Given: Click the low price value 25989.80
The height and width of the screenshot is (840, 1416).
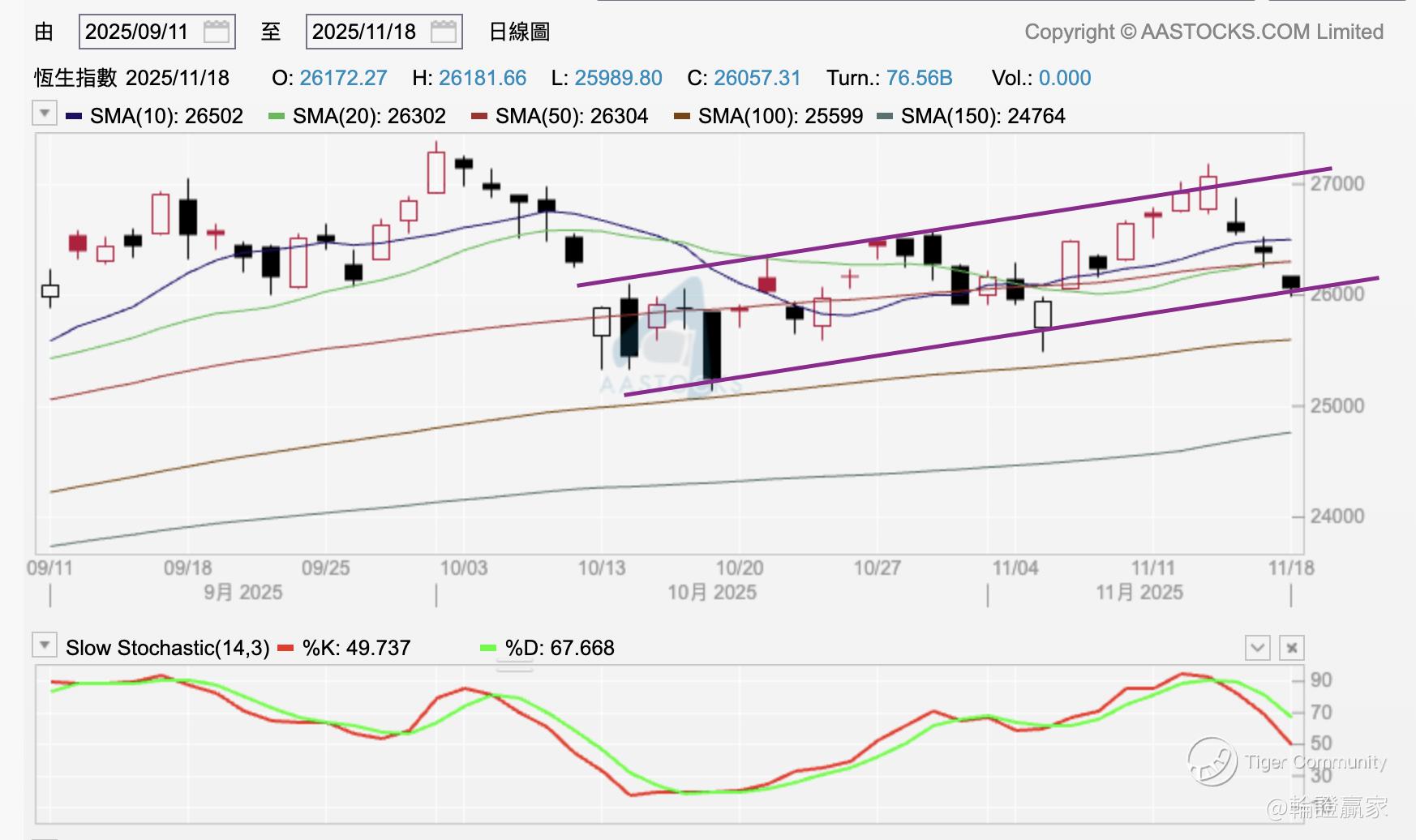Looking at the screenshot, I should pos(618,78).
